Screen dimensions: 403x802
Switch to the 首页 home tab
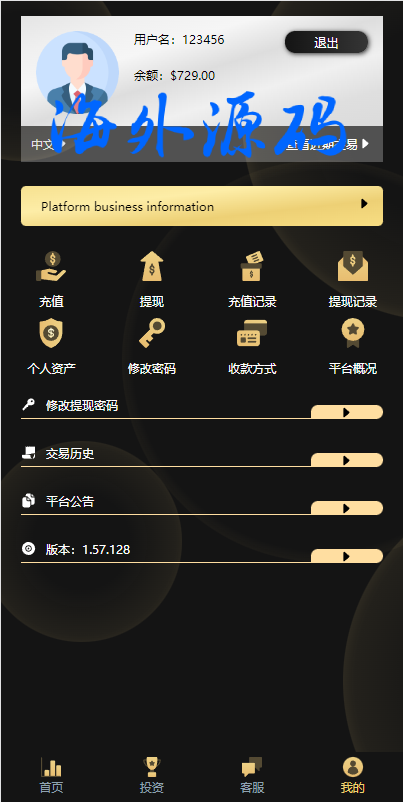pyautogui.click(x=51, y=775)
